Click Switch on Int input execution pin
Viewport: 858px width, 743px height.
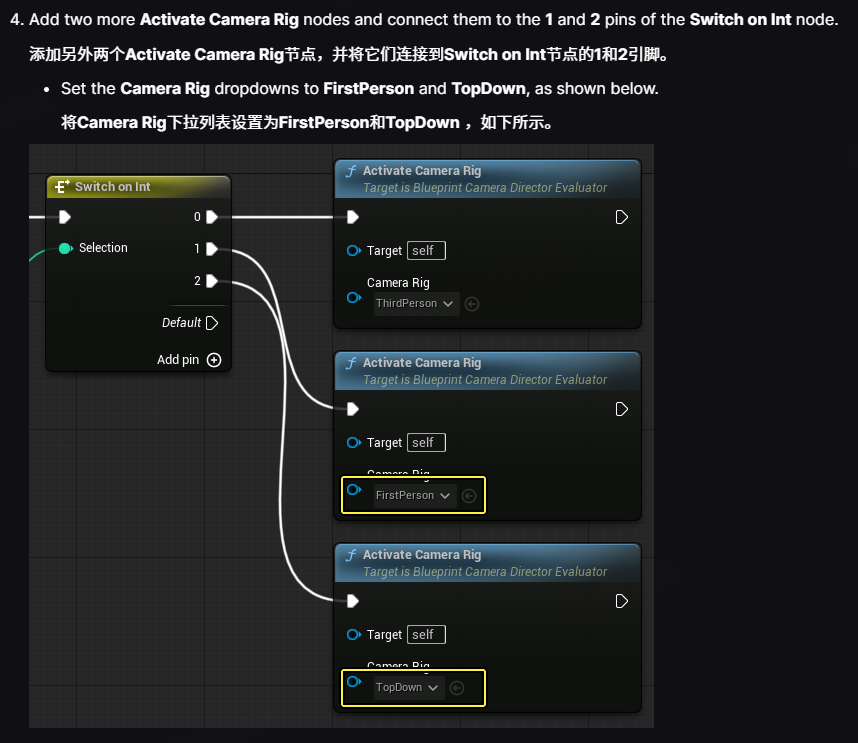[65, 217]
